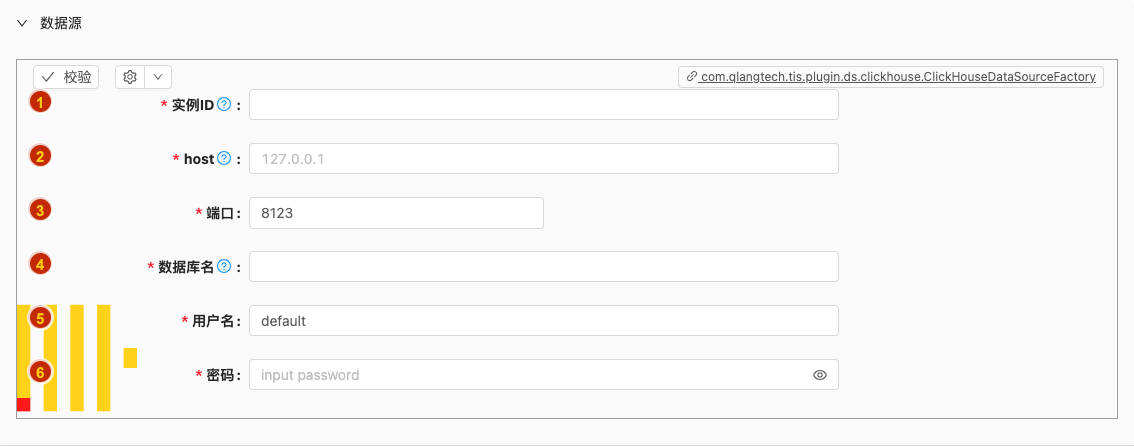
Task: Click red step marker number 6
Action: click(40, 372)
